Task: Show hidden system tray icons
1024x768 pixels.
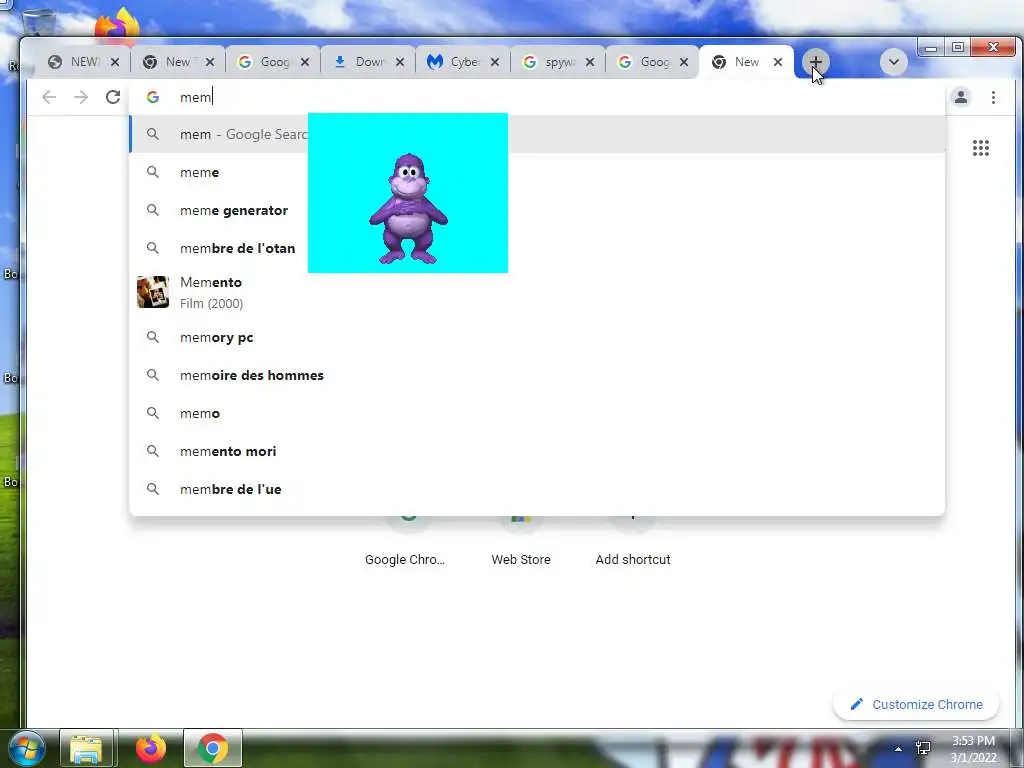Action: click(898, 749)
